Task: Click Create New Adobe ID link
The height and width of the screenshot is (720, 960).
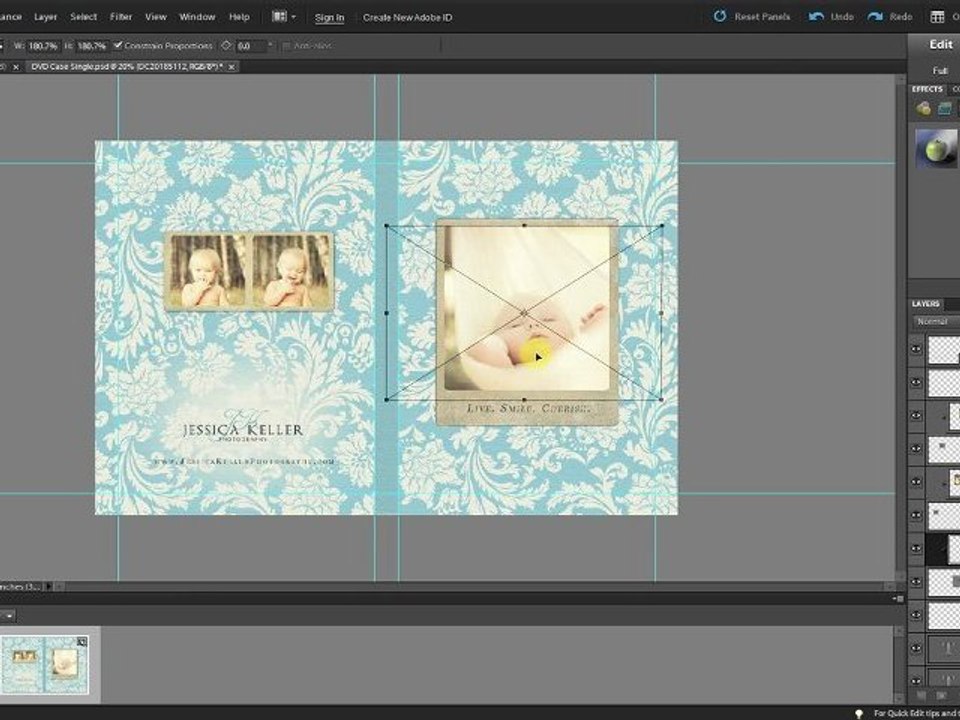Action: point(407,17)
